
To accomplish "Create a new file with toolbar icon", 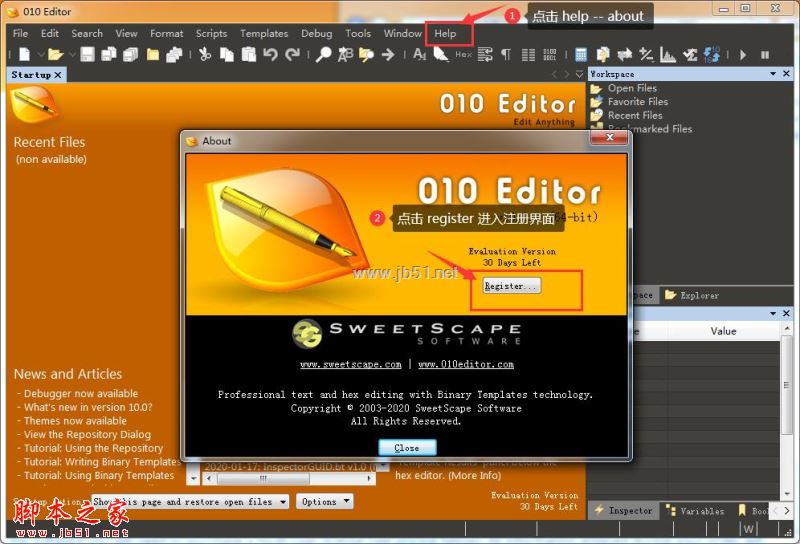I will click(24, 54).
